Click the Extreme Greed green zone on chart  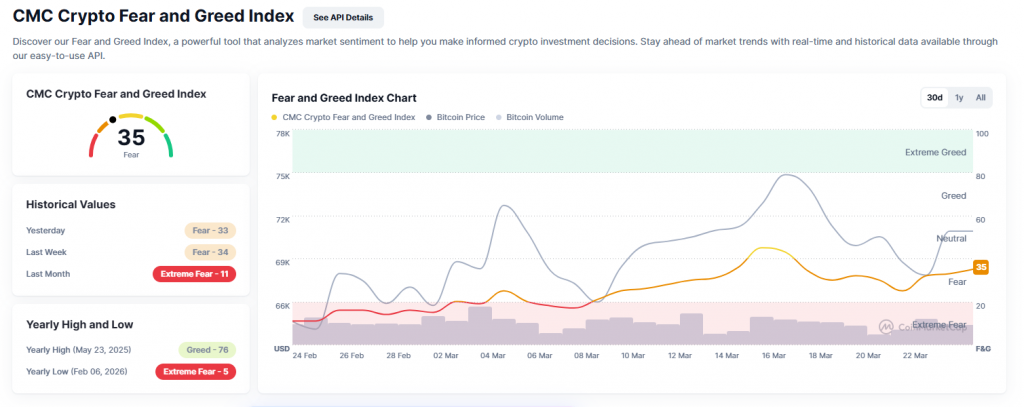[x=630, y=151]
